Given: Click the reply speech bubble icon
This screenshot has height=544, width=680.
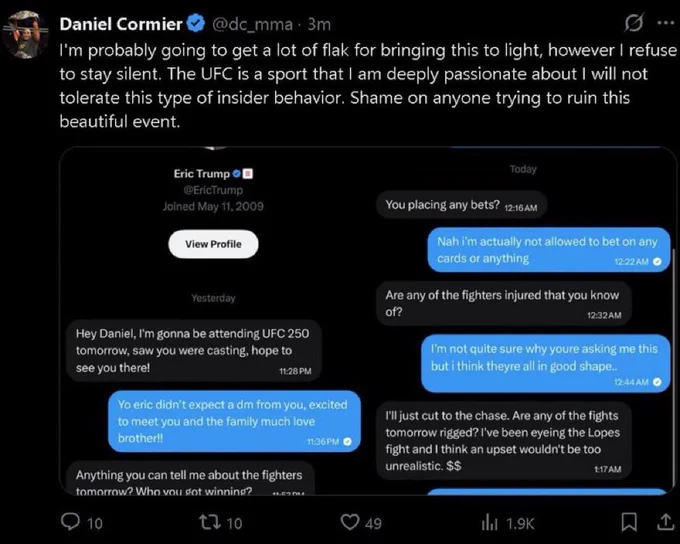Looking at the screenshot, I should [70, 522].
